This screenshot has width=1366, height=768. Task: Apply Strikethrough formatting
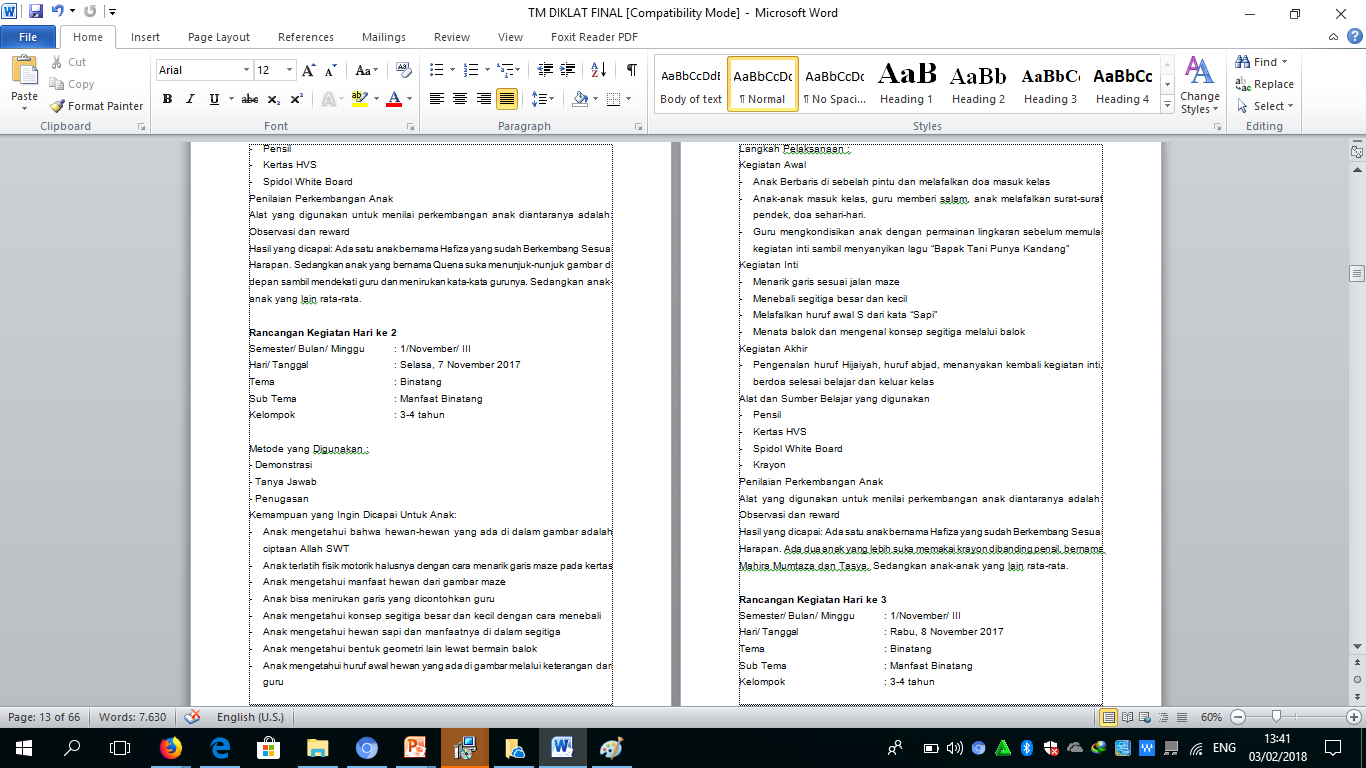[250, 99]
